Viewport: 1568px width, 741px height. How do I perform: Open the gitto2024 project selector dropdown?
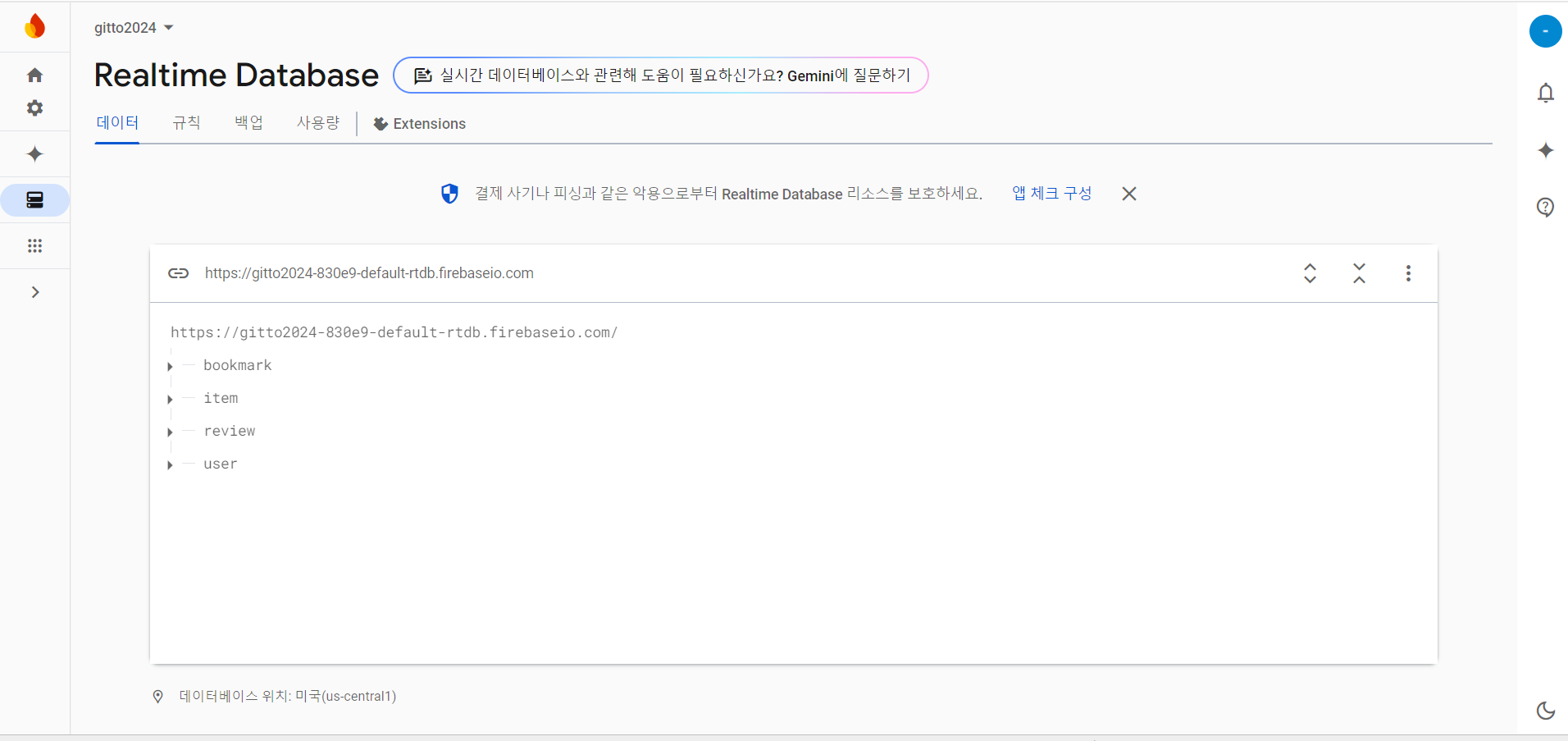click(x=134, y=28)
